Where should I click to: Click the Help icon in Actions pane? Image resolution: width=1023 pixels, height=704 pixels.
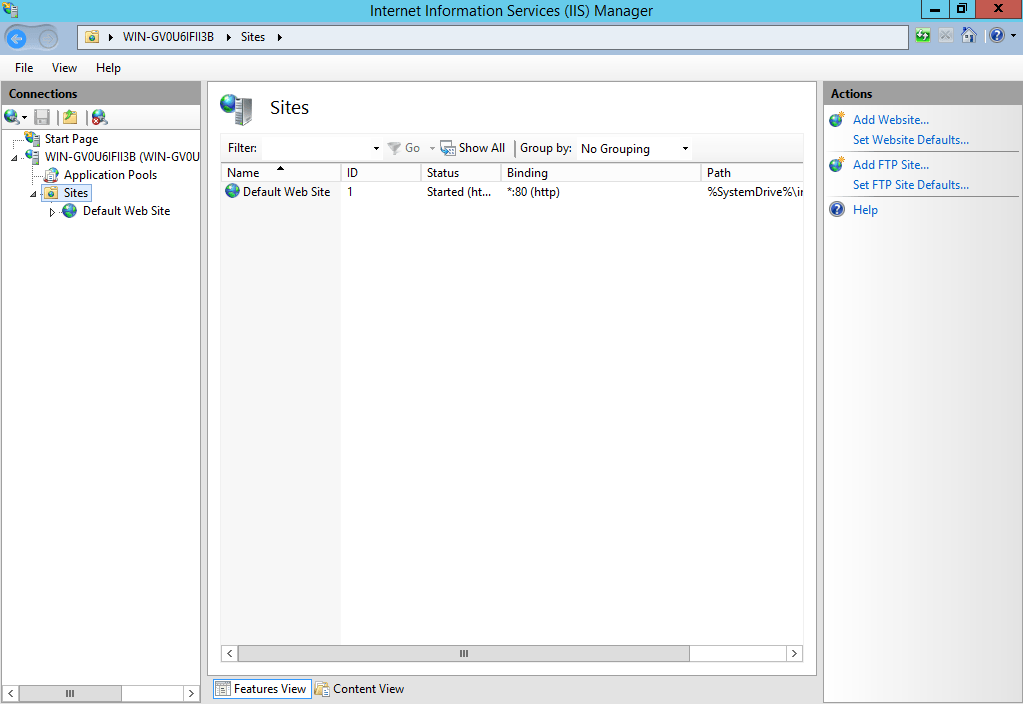point(837,209)
